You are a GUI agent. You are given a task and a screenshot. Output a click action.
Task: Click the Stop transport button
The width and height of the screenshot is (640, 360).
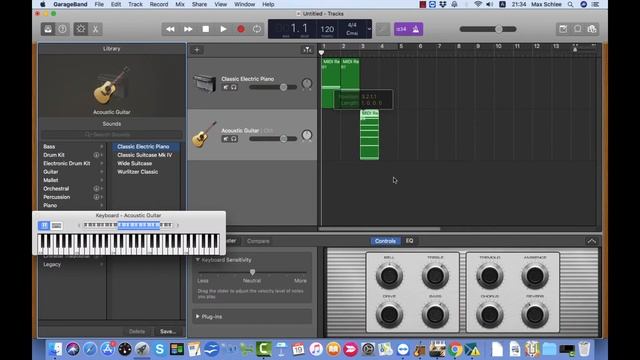(206, 29)
